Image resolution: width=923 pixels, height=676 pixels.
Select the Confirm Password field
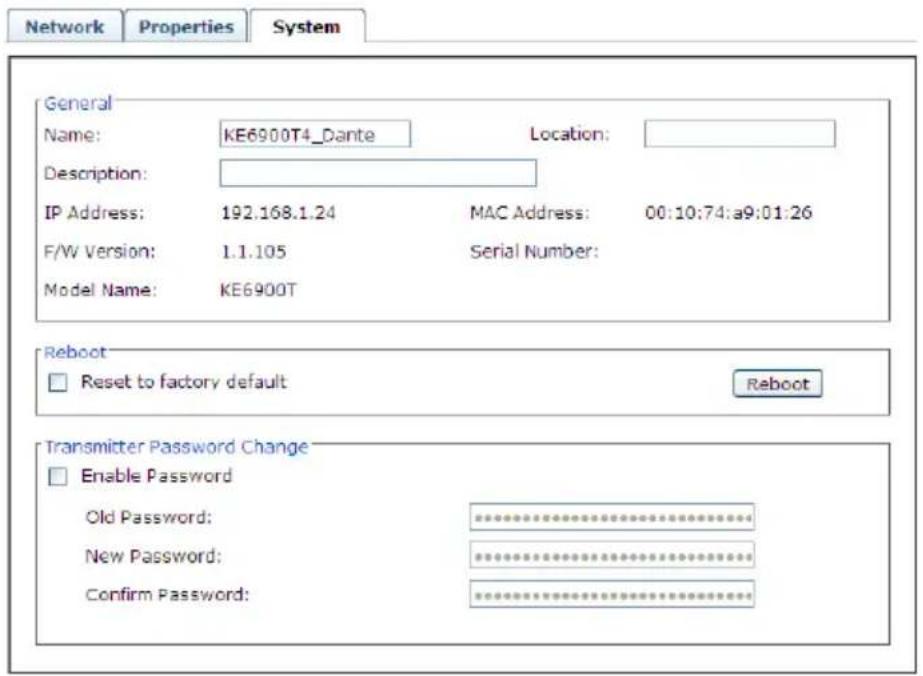click(x=612, y=595)
